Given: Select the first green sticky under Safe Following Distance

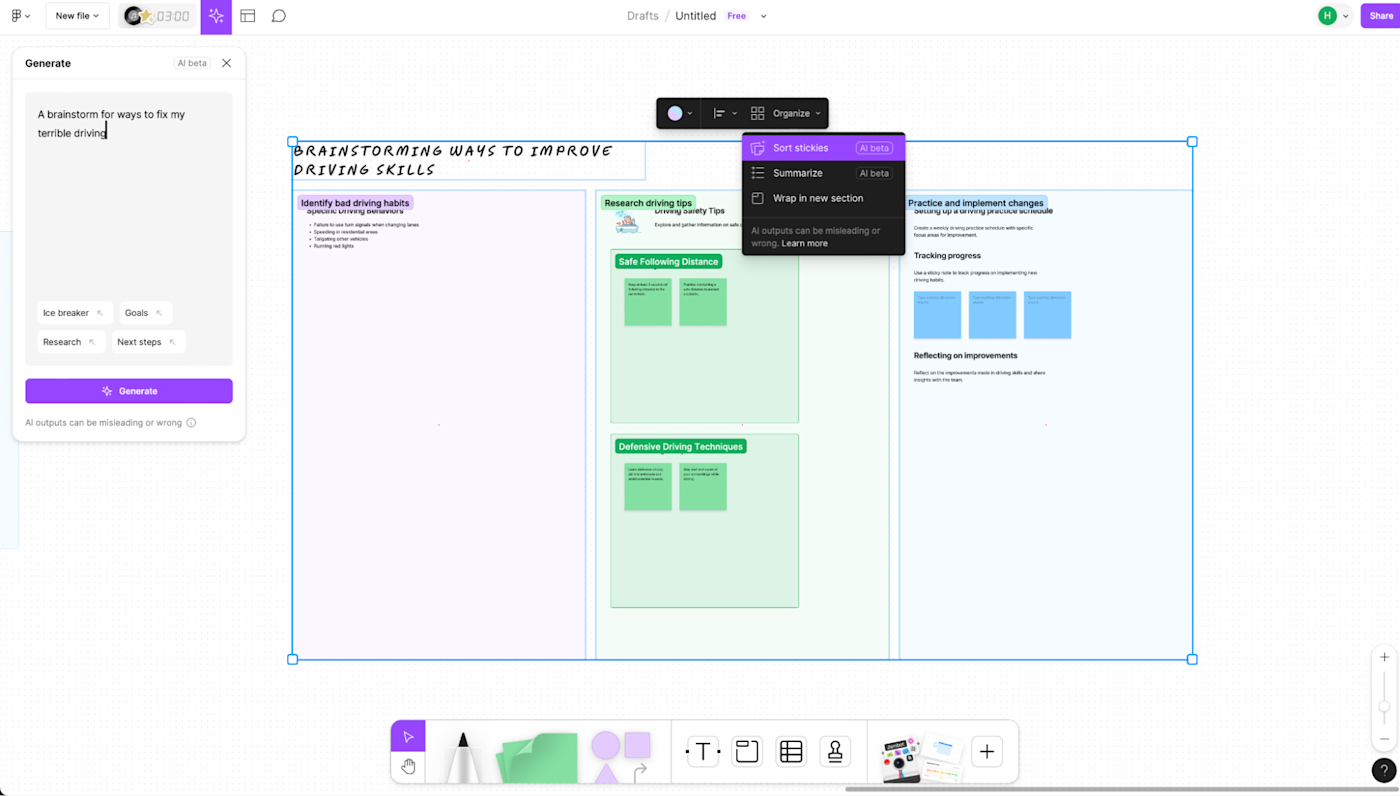Looking at the screenshot, I should click(x=648, y=302).
